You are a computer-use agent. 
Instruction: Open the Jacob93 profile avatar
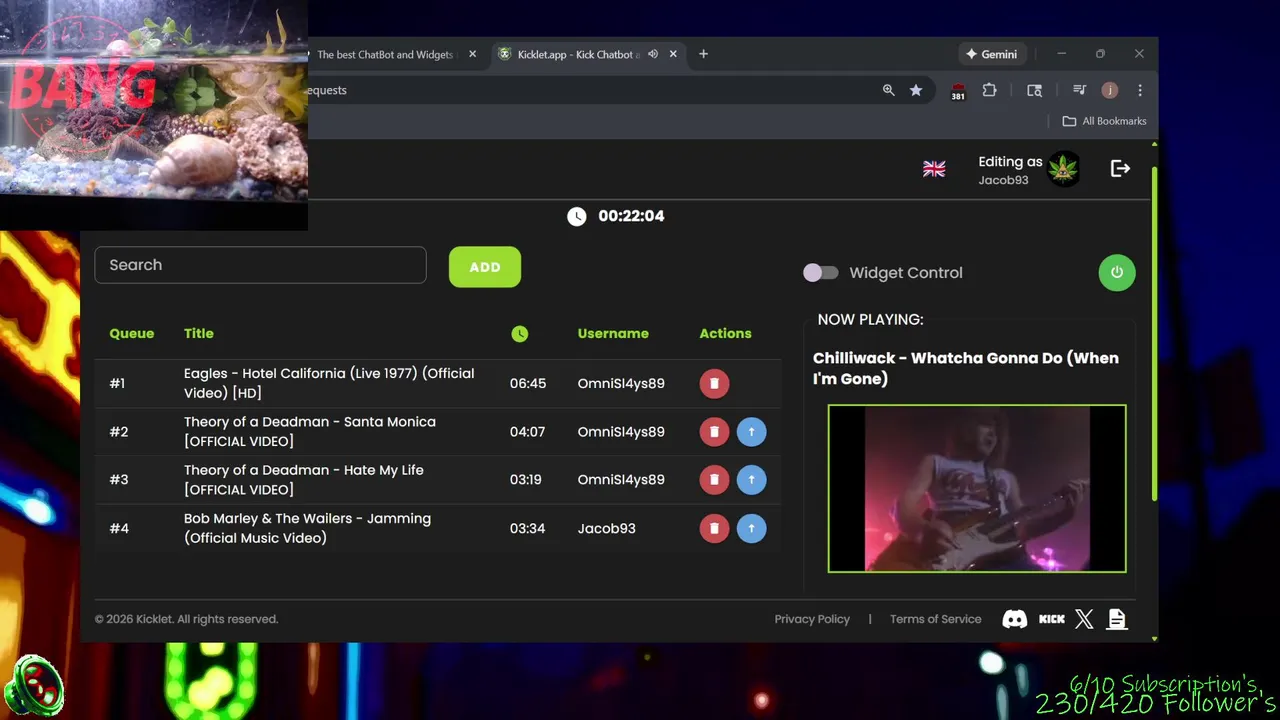[1063, 169]
